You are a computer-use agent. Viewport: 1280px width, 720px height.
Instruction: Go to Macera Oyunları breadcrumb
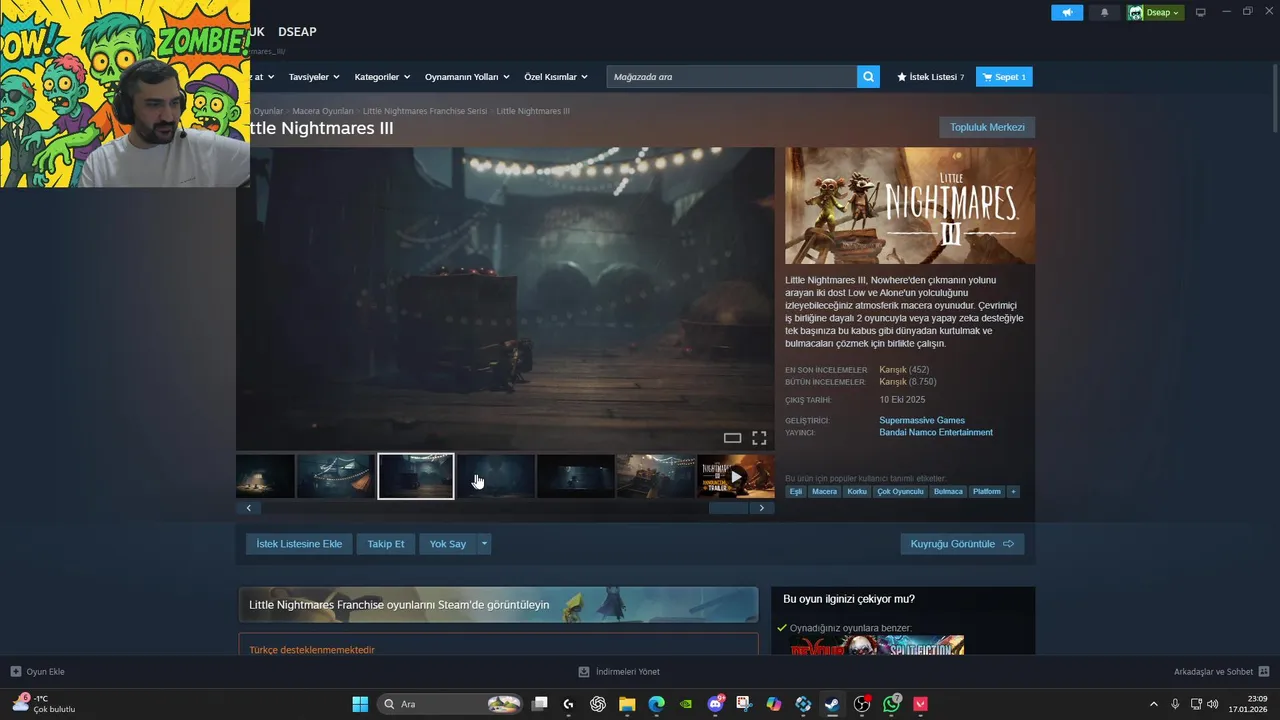pyautogui.click(x=323, y=111)
